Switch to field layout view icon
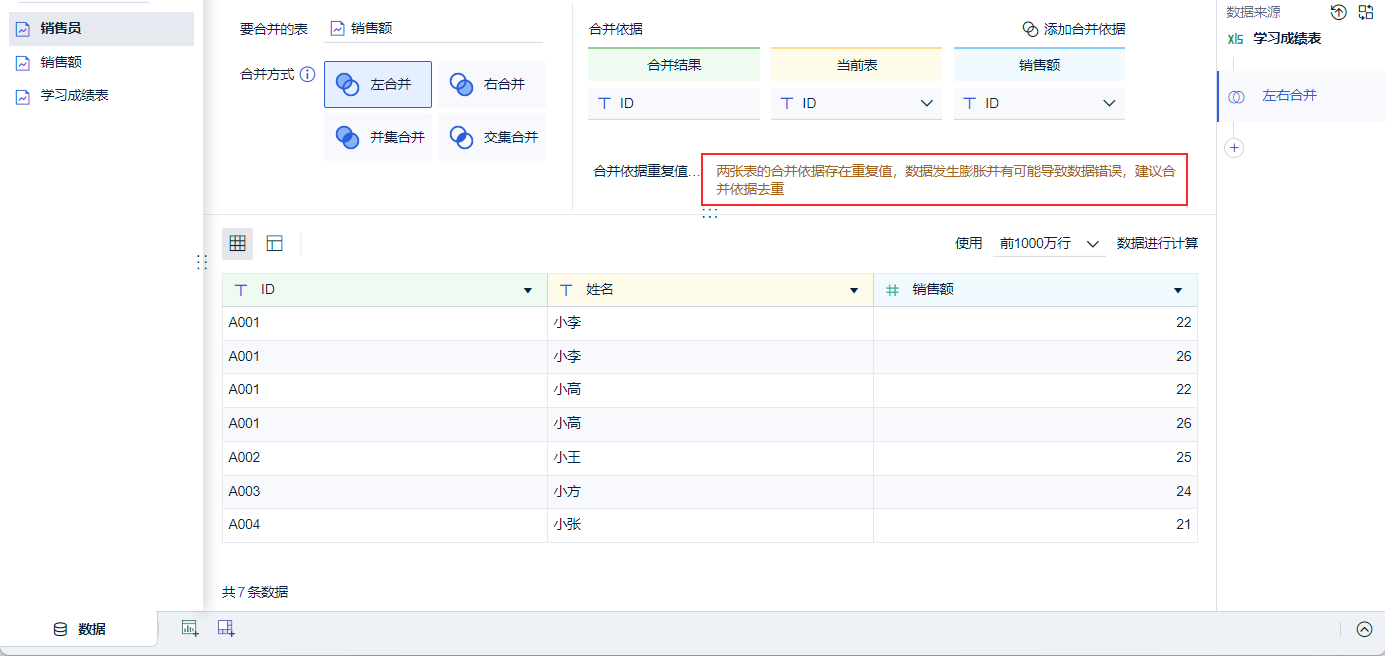Viewport: 1385px width, 657px height. tap(275, 243)
